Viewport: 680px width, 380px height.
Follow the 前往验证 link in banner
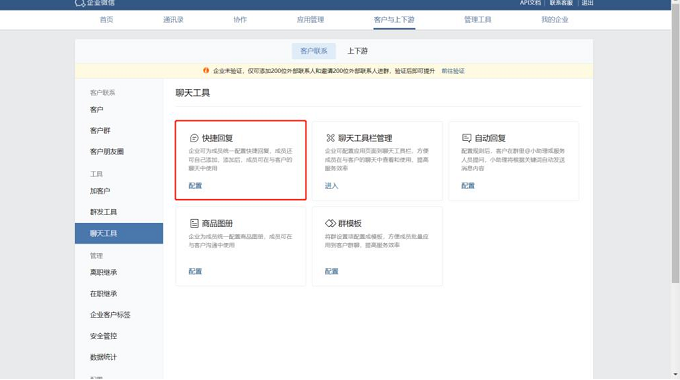click(453, 71)
